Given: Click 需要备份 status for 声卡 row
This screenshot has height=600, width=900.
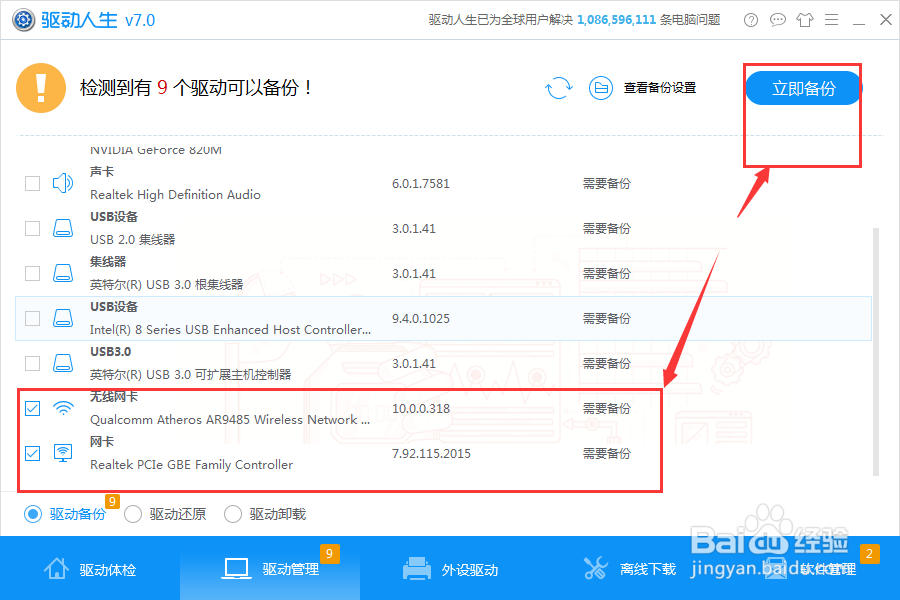Looking at the screenshot, I should [607, 184].
